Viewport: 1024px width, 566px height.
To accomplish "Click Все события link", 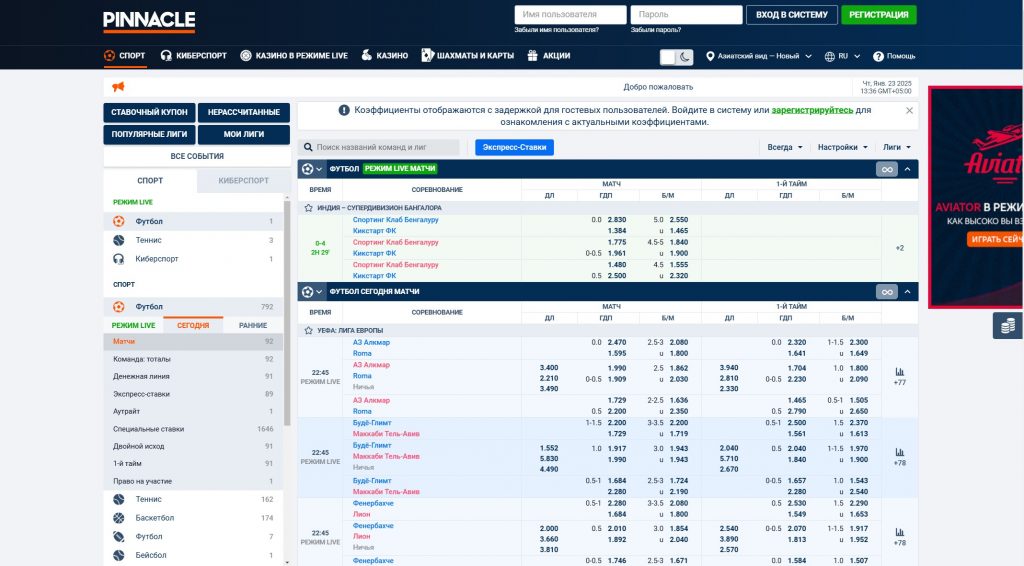I will click(197, 156).
